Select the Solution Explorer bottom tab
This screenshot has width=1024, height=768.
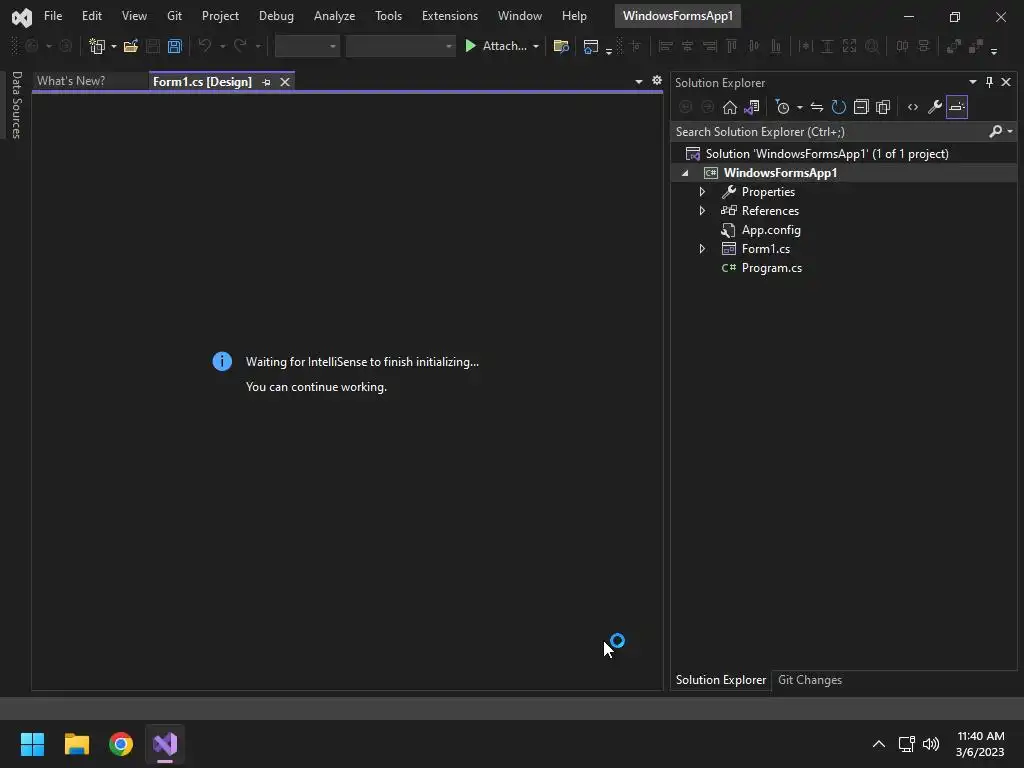721,680
